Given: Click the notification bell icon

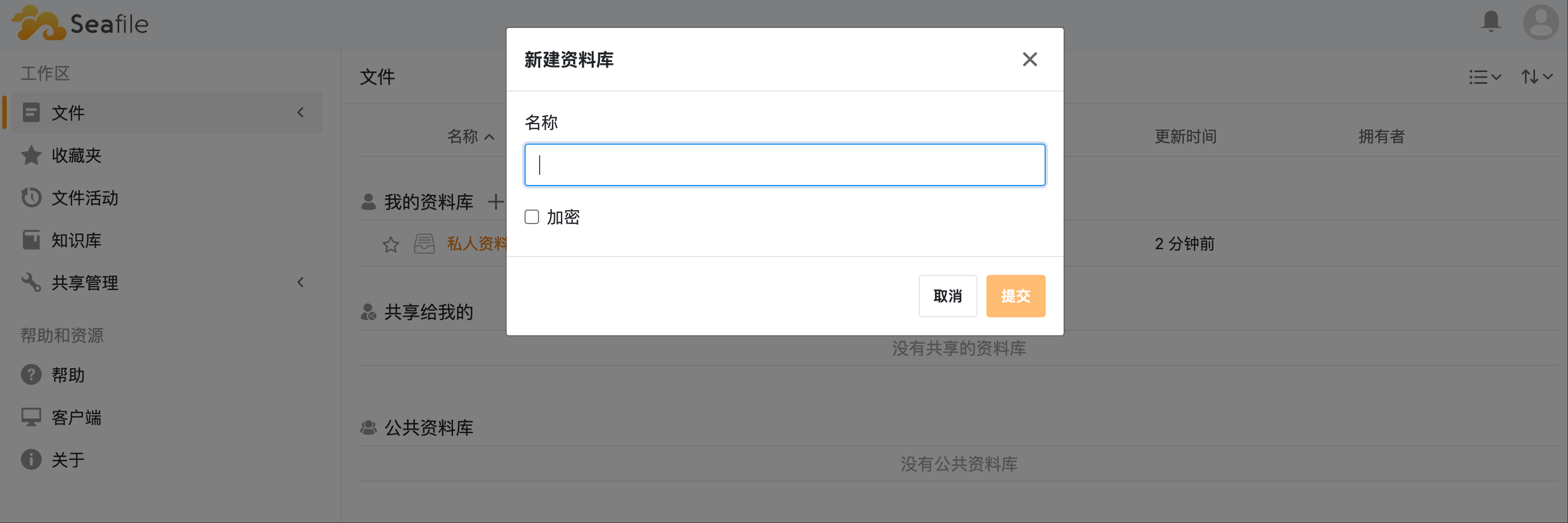Looking at the screenshot, I should pyautogui.click(x=1491, y=22).
